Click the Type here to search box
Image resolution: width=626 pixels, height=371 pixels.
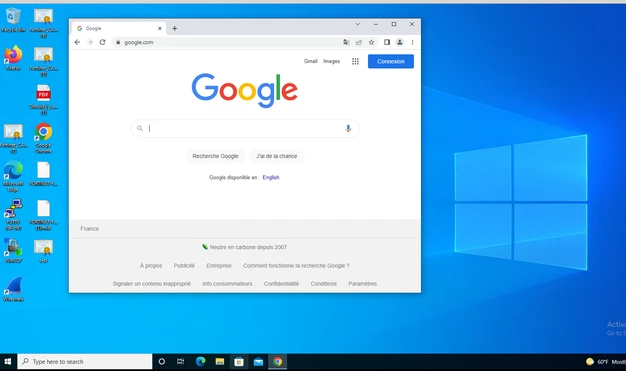pos(85,362)
